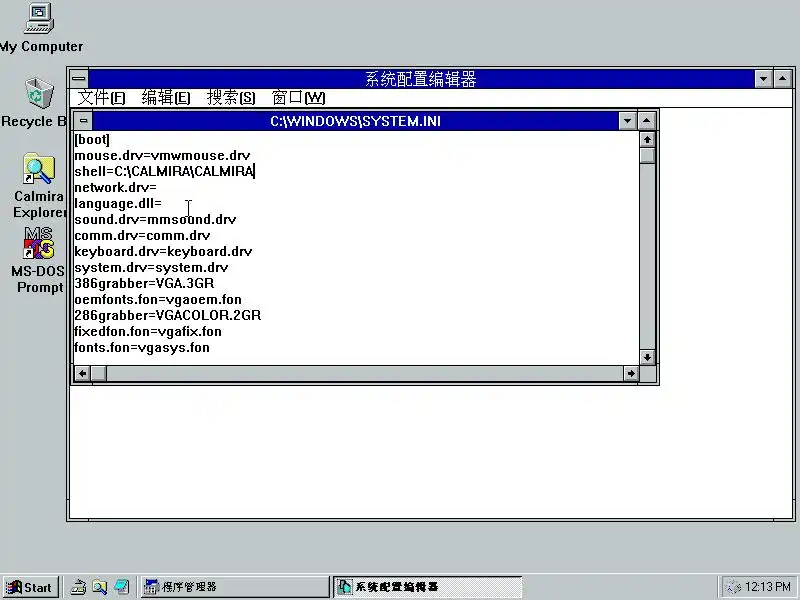The height and width of the screenshot is (600, 800).
Task: Click the [boot] section line
Action: [92, 139]
